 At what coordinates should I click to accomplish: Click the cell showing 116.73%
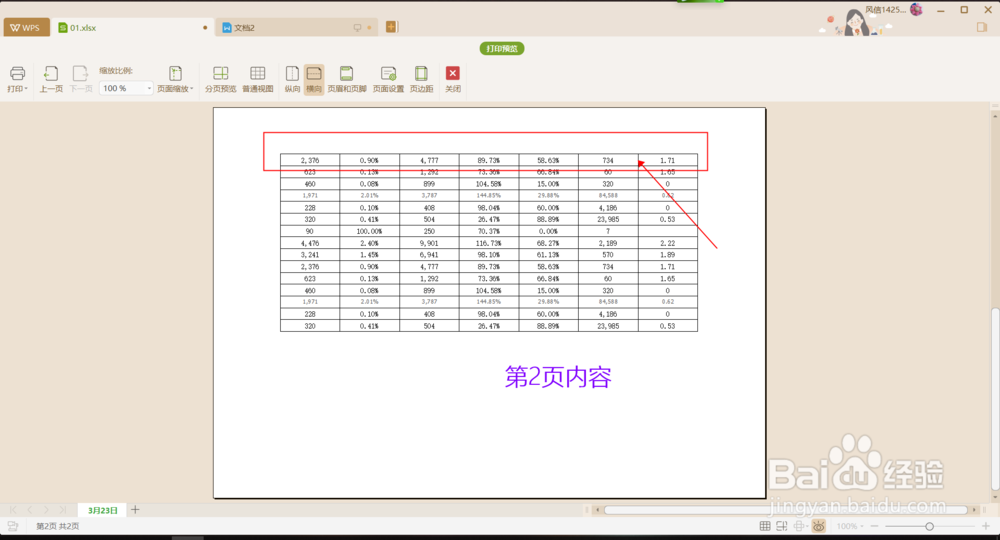pyautogui.click(x=489, y=243)
